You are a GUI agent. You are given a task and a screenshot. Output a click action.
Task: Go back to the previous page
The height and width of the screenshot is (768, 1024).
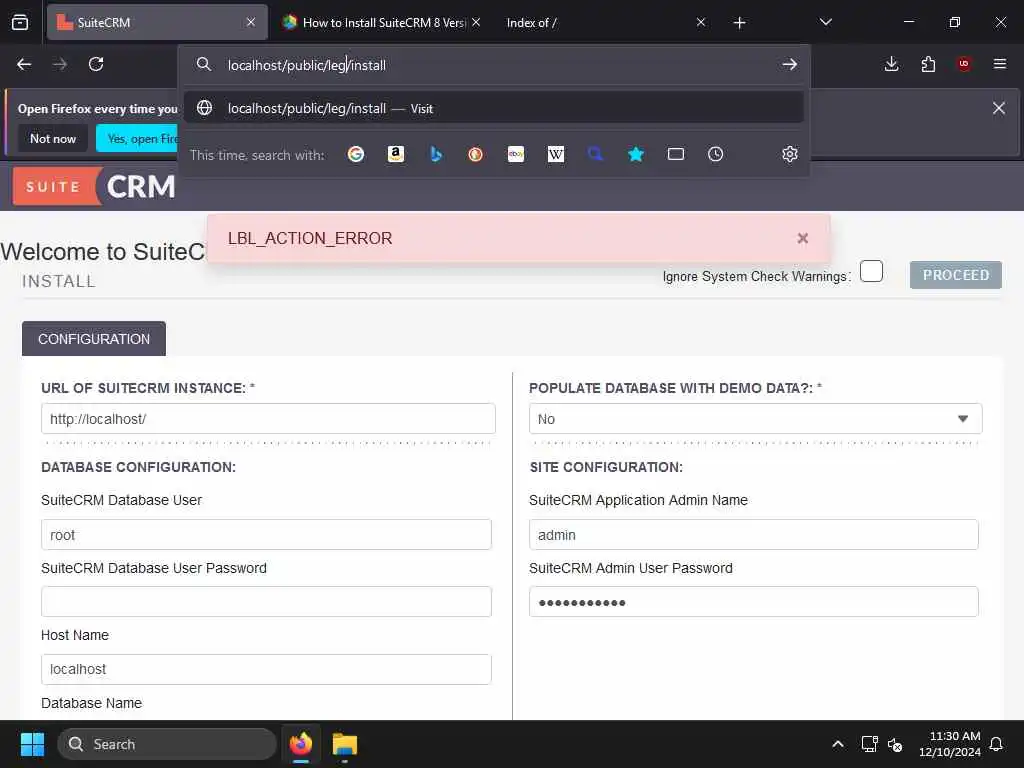[24, 64]
